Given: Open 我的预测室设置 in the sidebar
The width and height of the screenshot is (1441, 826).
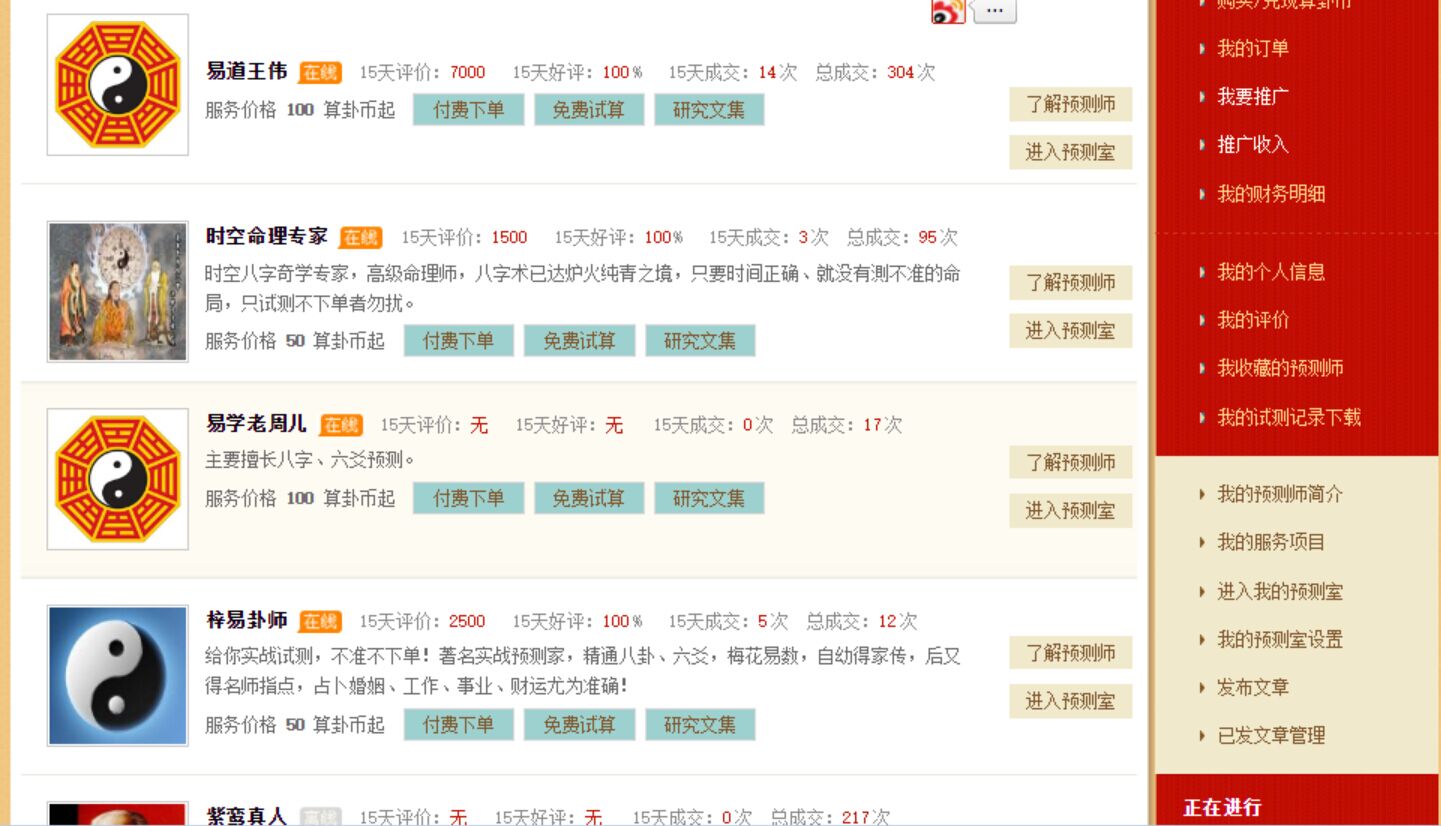Looking at the screenshot, I should [1279, 639].
